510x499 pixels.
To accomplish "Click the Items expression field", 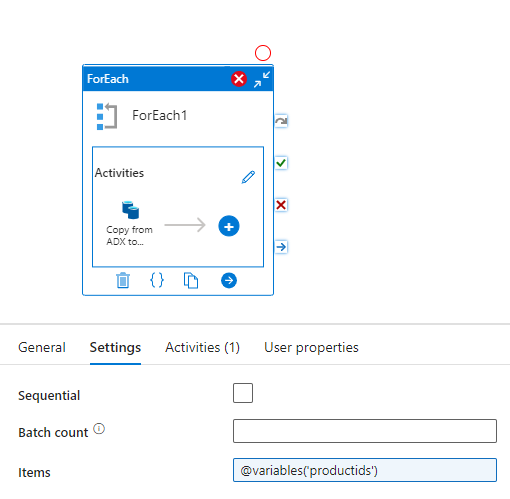I will [365, 470].
